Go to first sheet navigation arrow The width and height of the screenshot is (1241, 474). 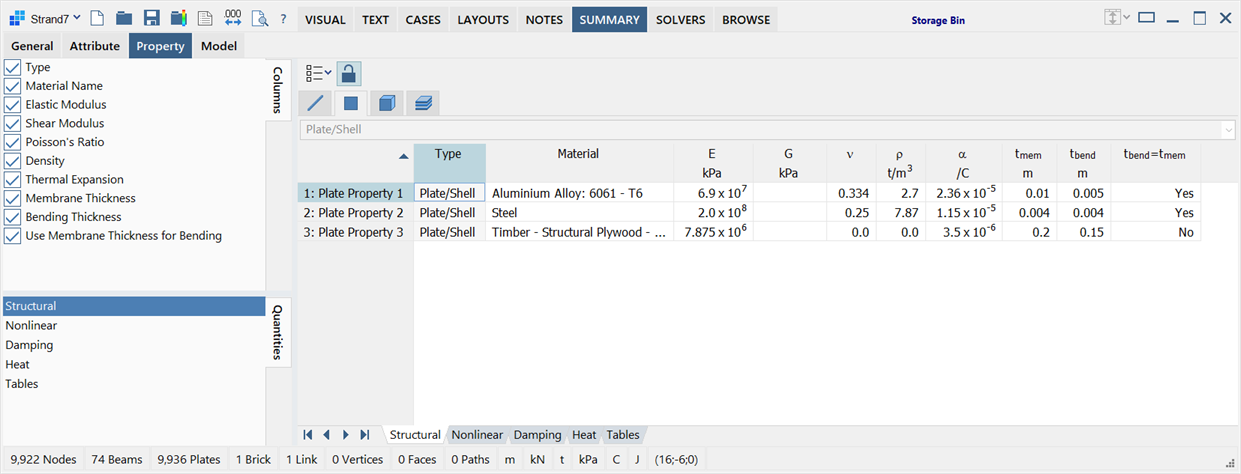tap(308, 435)
